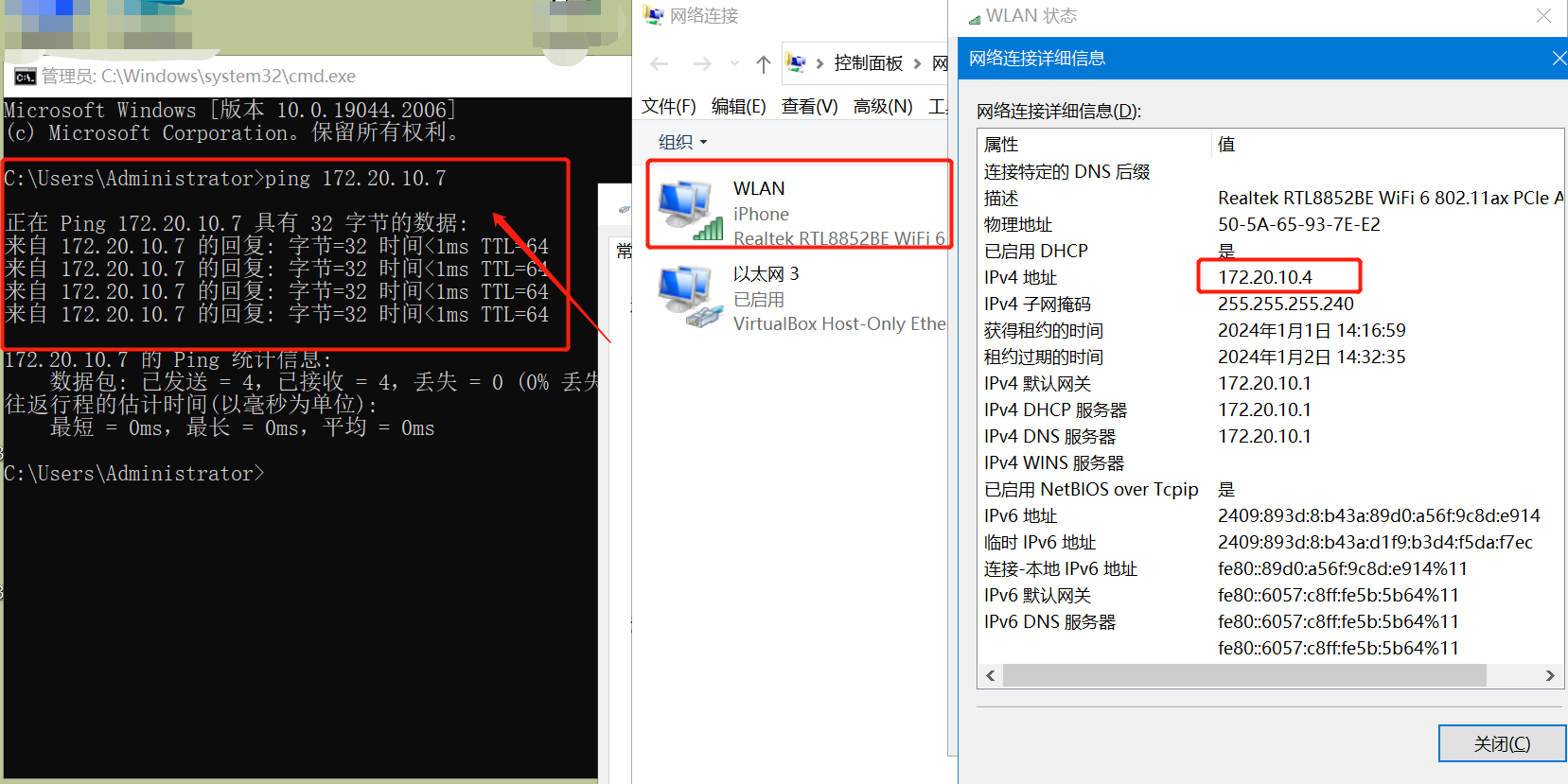Click the 控制面板 breadcrumb link
1568x784 pixels.
coord(868,63)
